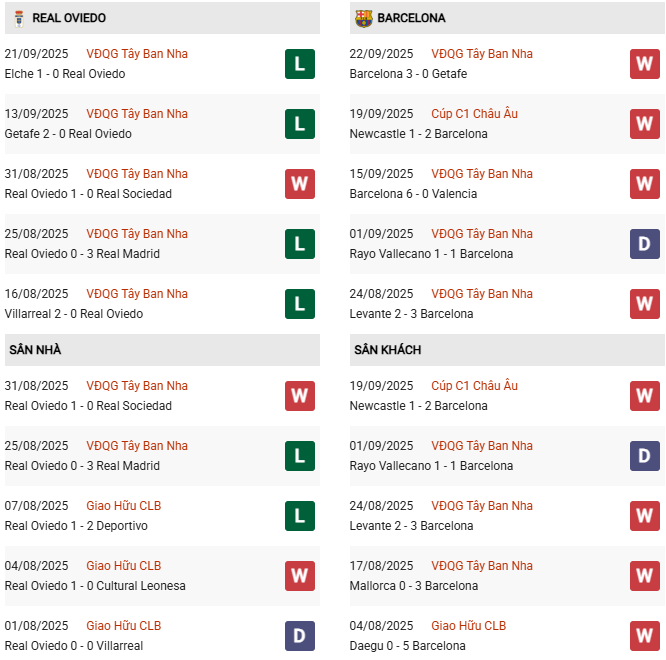This screenshot has height=660, width=666.
Task: Click the Barcelona club crest icon
Action: pyautogui.click(x=363, y=18)
